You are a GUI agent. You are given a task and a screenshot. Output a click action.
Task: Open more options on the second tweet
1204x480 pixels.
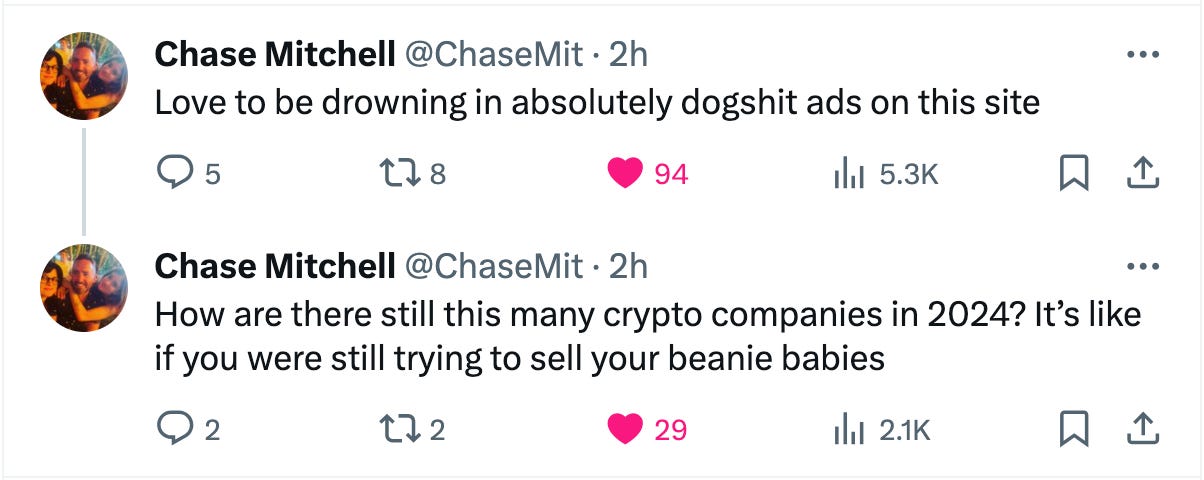[1142, 267]
